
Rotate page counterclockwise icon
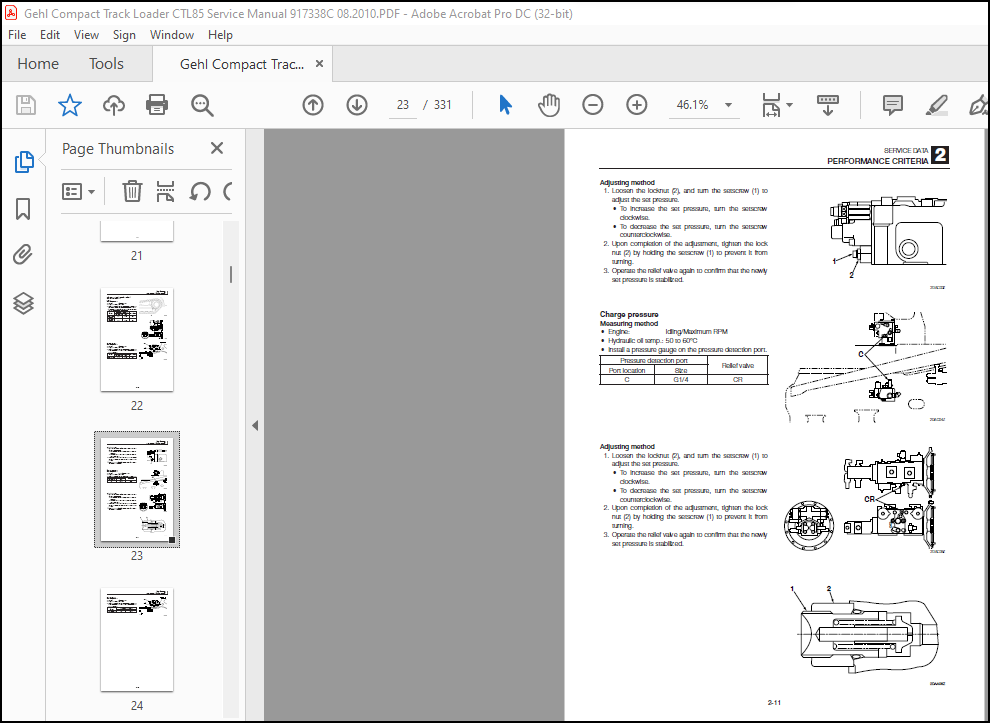pyautogui.click(x=200, y=191)
